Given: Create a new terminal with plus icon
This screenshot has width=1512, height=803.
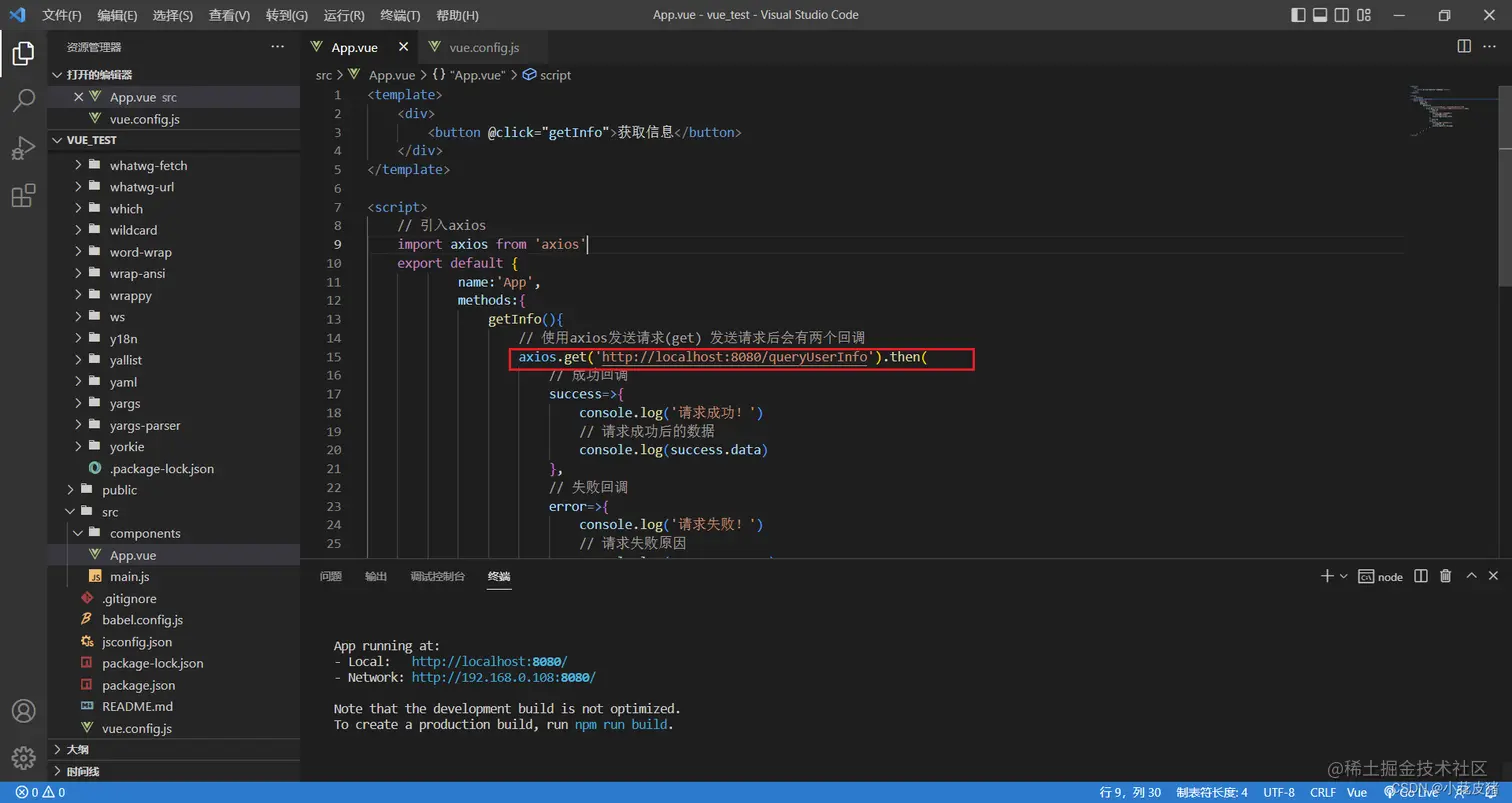Looking at the screenshot, I should (x=1327, y=576).
